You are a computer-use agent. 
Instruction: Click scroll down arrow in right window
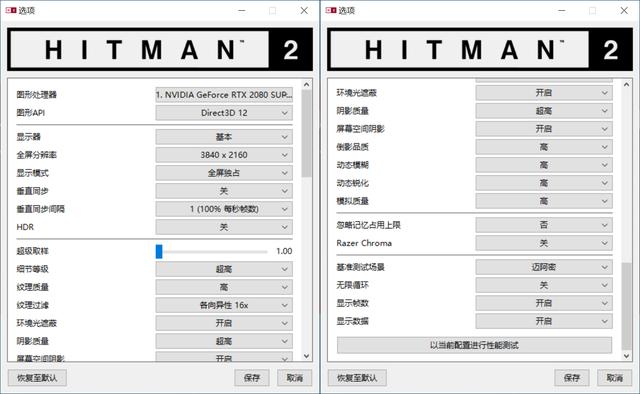pos(627,356)
